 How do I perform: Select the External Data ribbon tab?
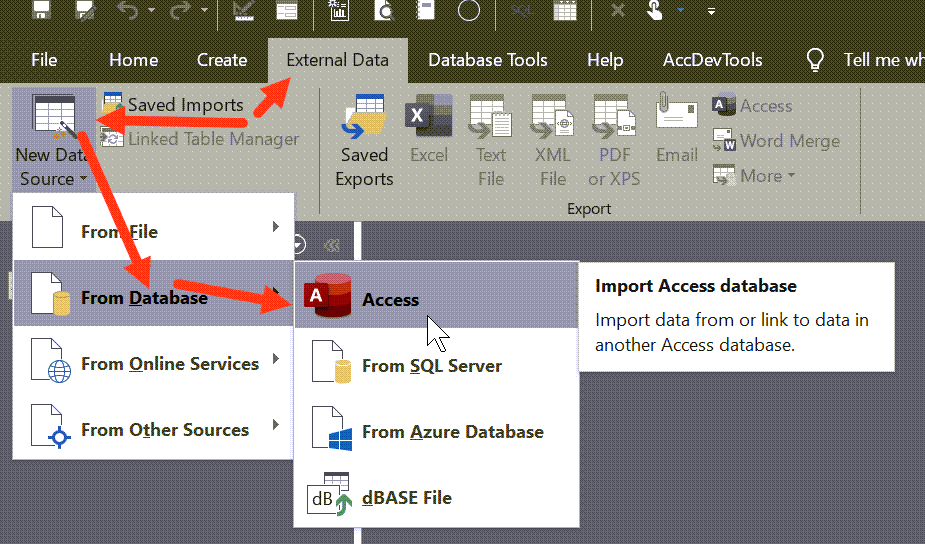coord(337,60)
